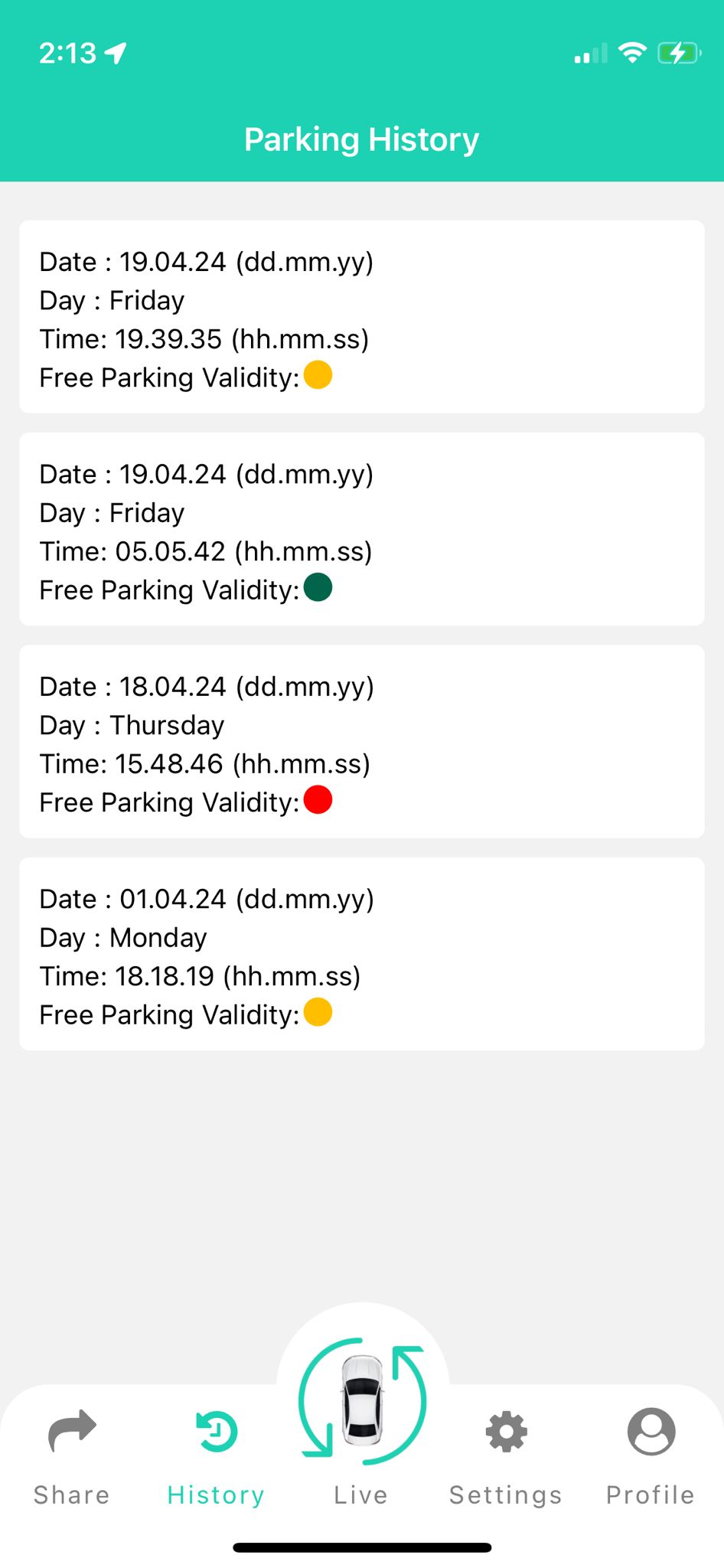Tap the Live car icon

(x=362, y=1401)
